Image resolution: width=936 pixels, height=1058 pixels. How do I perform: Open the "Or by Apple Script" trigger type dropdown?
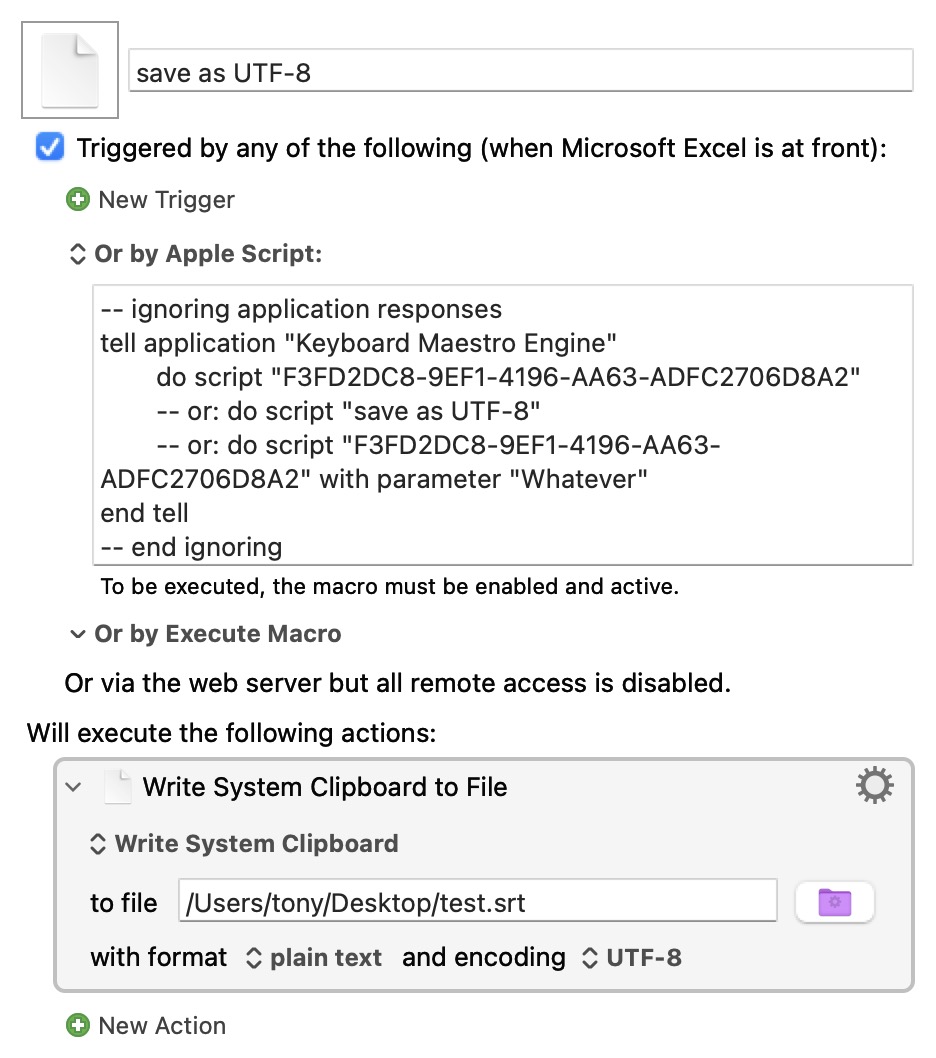pyautogui.click(x=196, y=254)
